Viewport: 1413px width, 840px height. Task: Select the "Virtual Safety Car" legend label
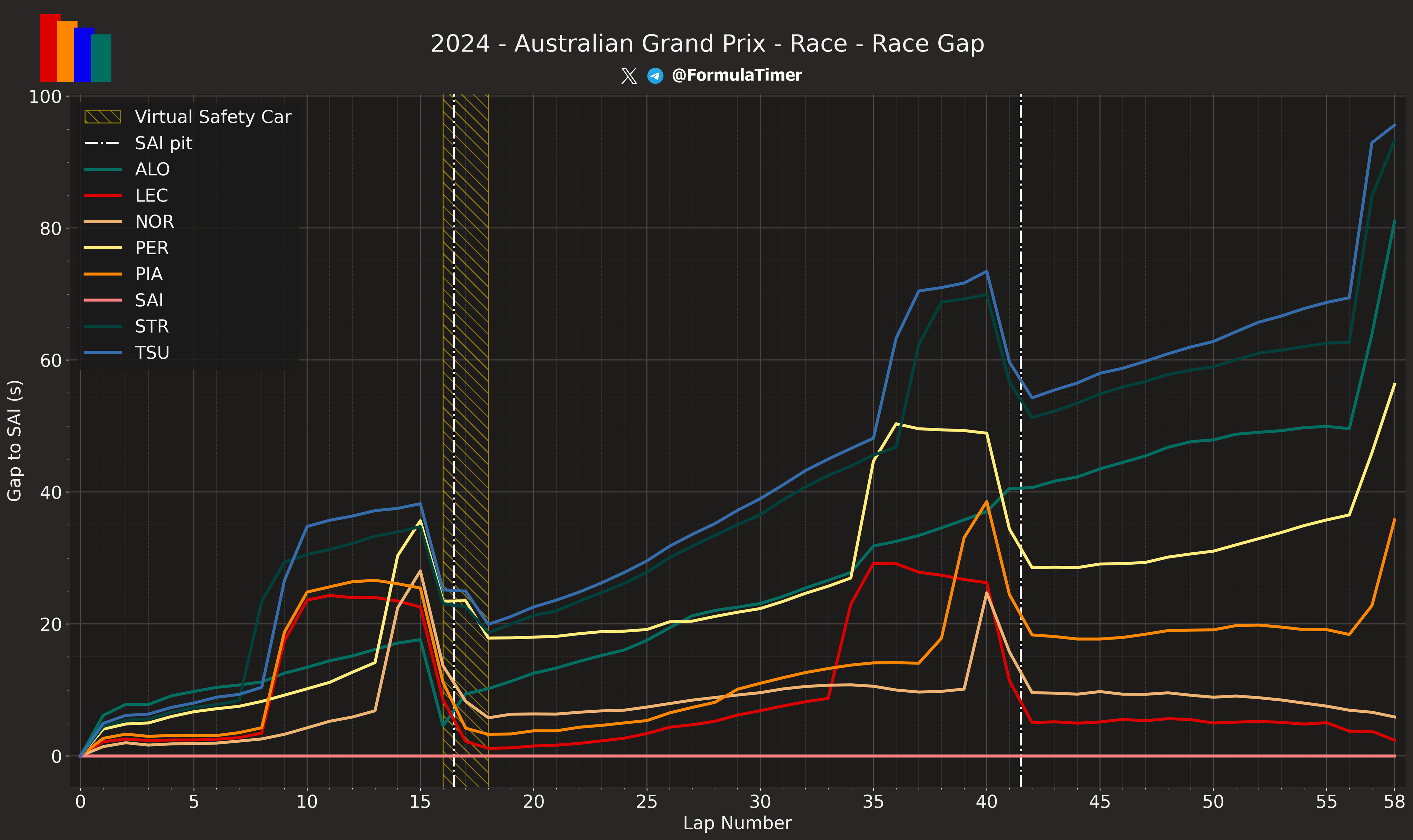click(x=213, y=117)
